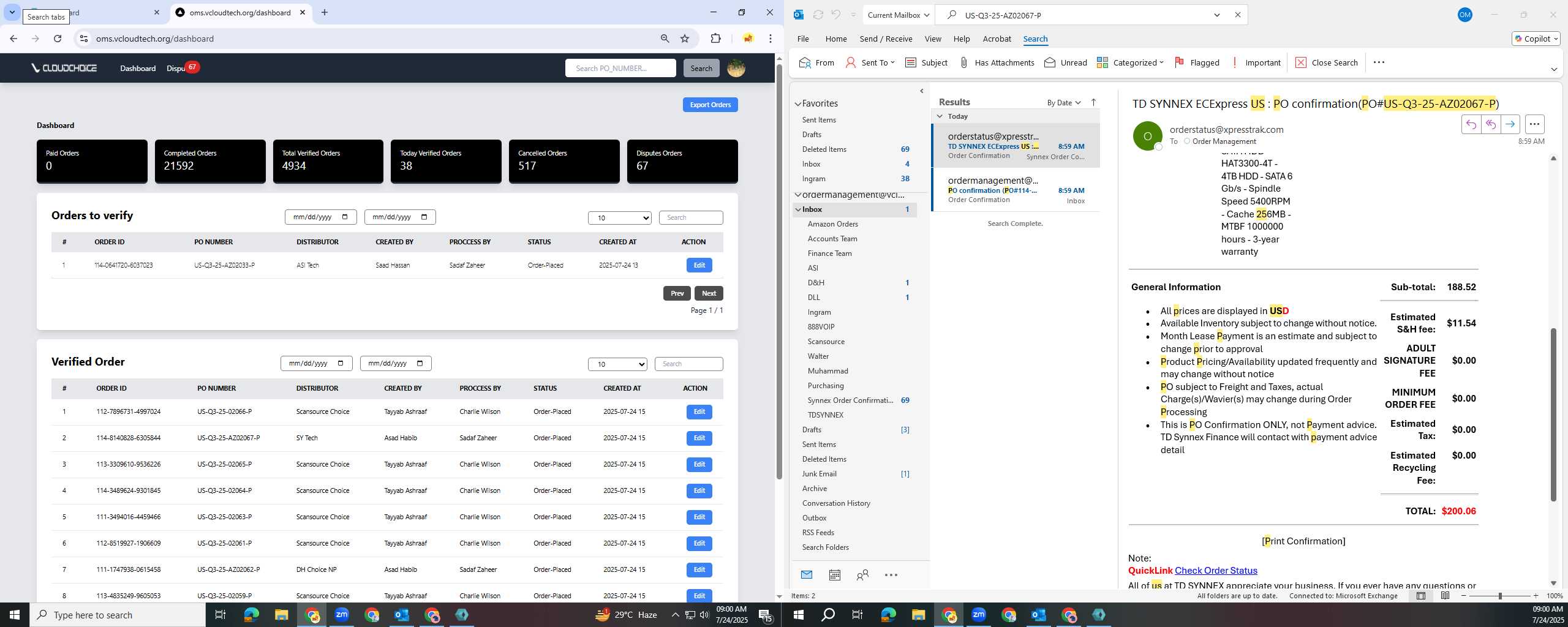Reload the dashboard page in Chrome

pyautogui.click(x=58, y=39)
